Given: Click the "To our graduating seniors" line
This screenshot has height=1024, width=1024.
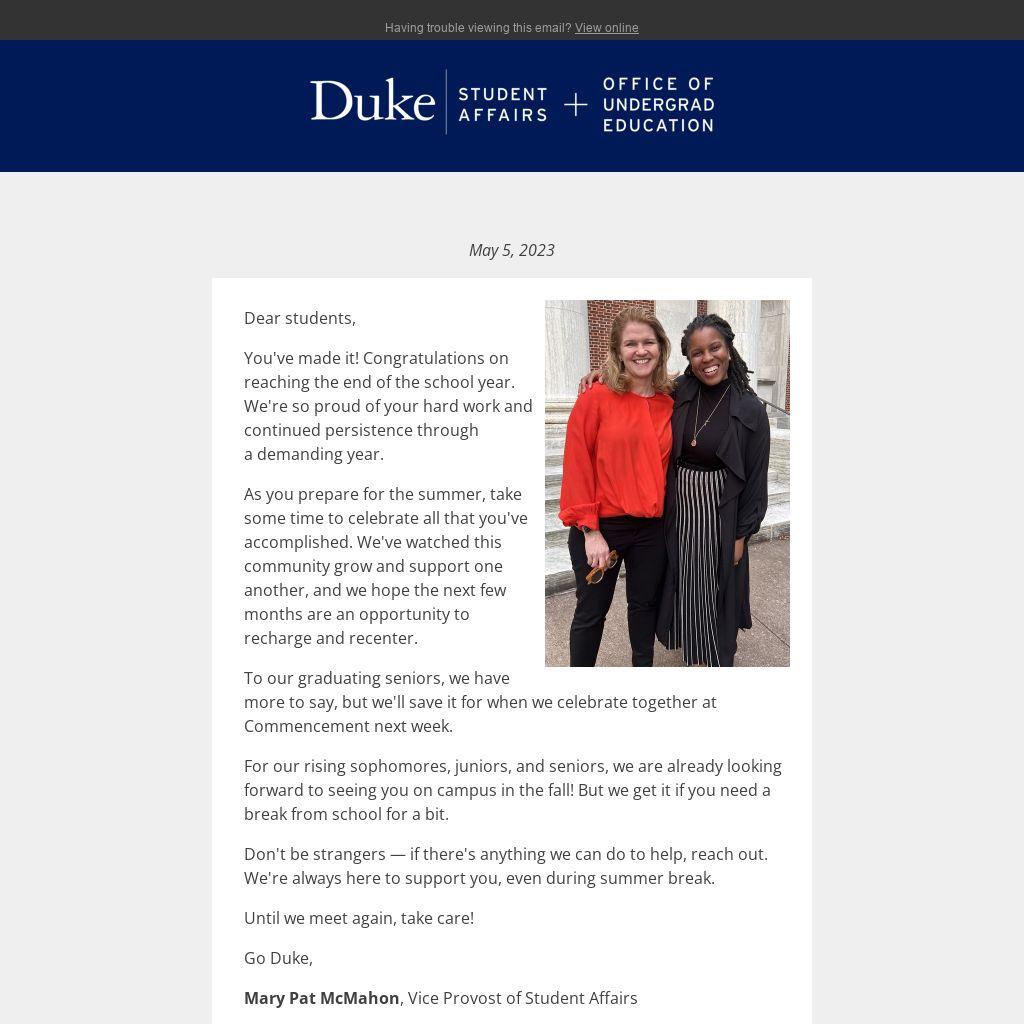Looking at the screenshot, I should tap(377, 678).
